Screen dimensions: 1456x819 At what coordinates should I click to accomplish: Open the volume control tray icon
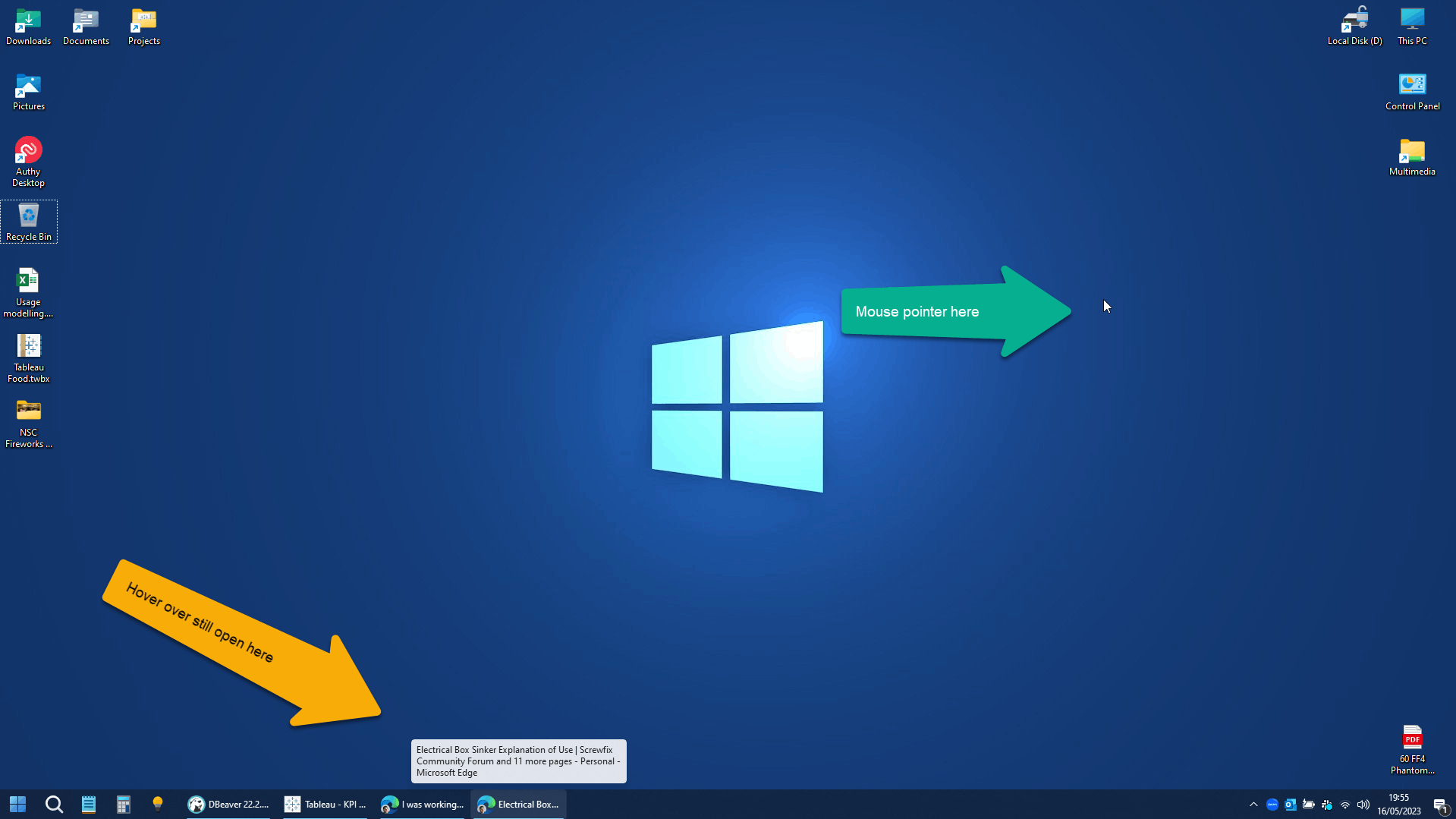[1363, 805]
